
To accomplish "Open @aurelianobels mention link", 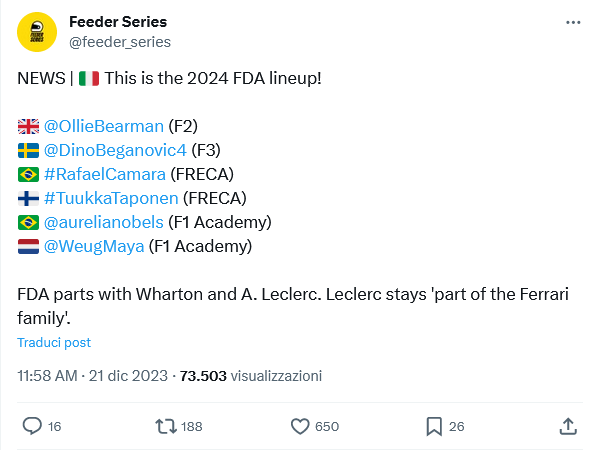I will pos(104,222).
